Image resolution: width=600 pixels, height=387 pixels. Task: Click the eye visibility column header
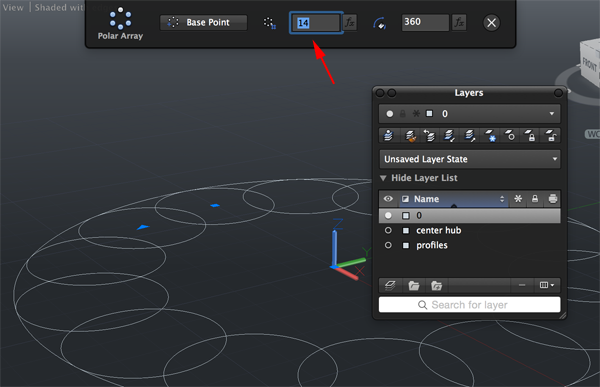(x=388, y=199)
